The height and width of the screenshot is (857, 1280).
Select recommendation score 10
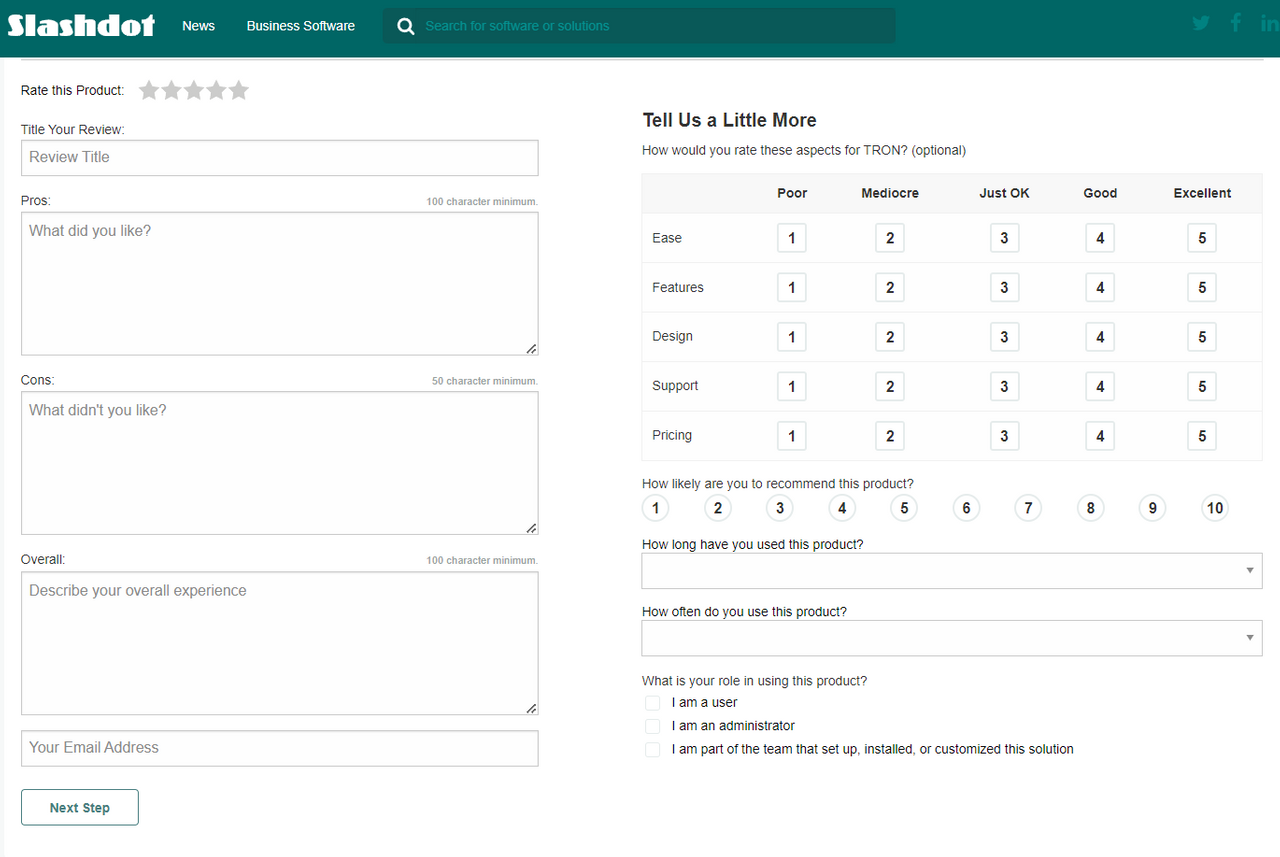1215,508
